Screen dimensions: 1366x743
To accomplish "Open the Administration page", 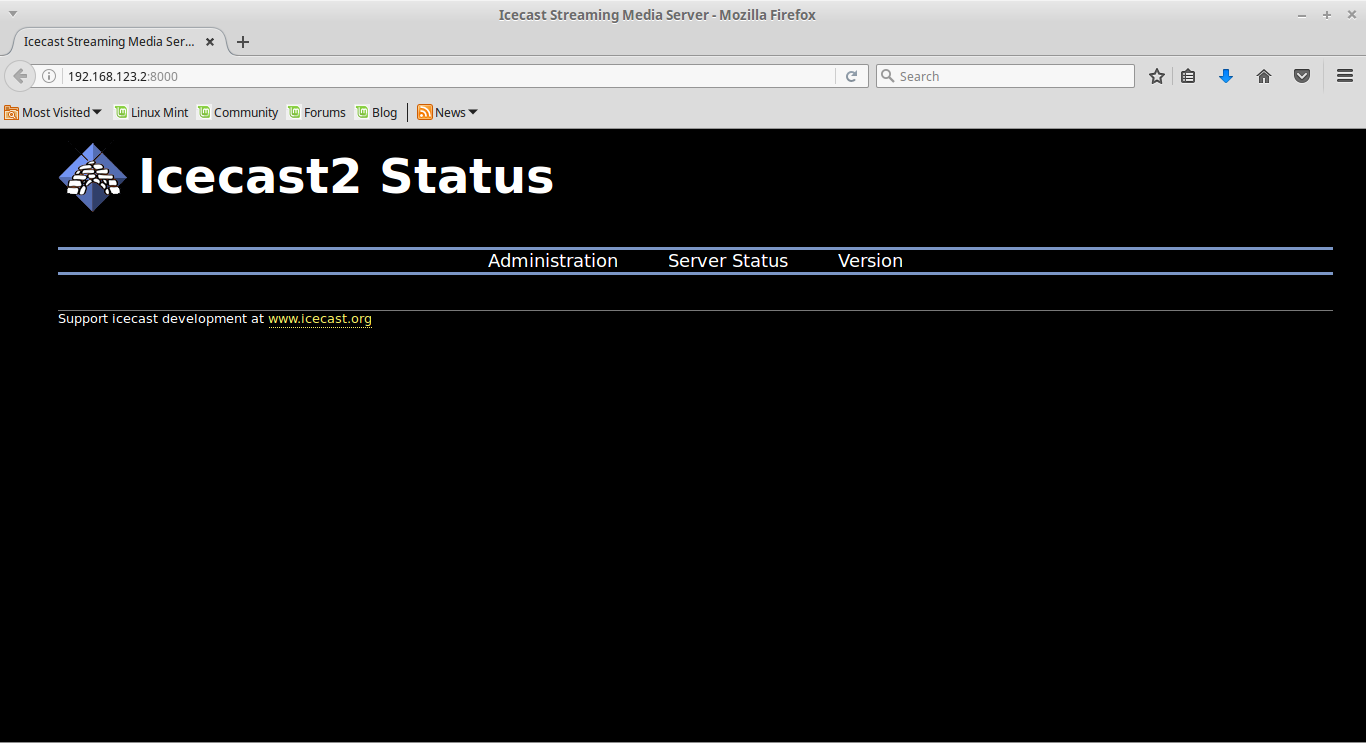I will pos(553,261).
